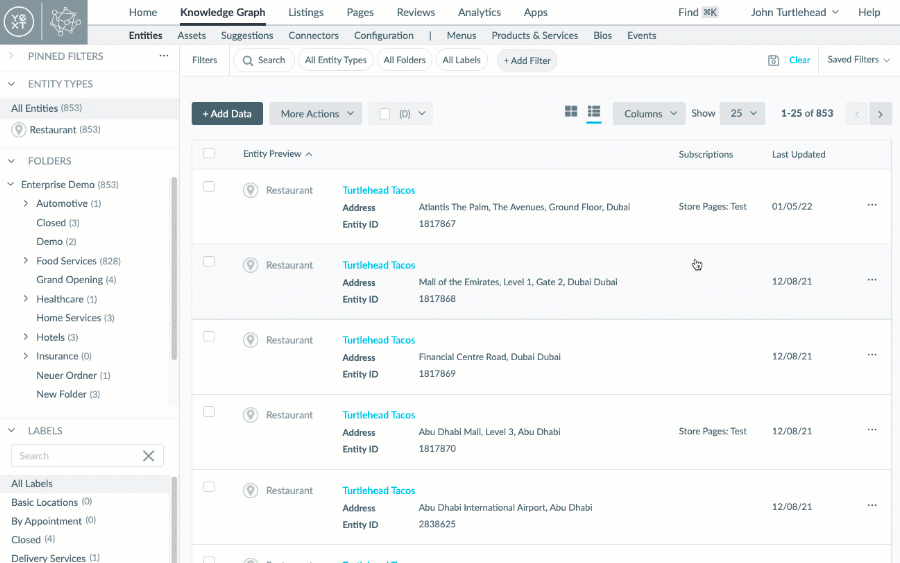Open the Reviews tab
The height and width of the screenshot is (563, 900).
pyautogui.click(x=416, y=13)
